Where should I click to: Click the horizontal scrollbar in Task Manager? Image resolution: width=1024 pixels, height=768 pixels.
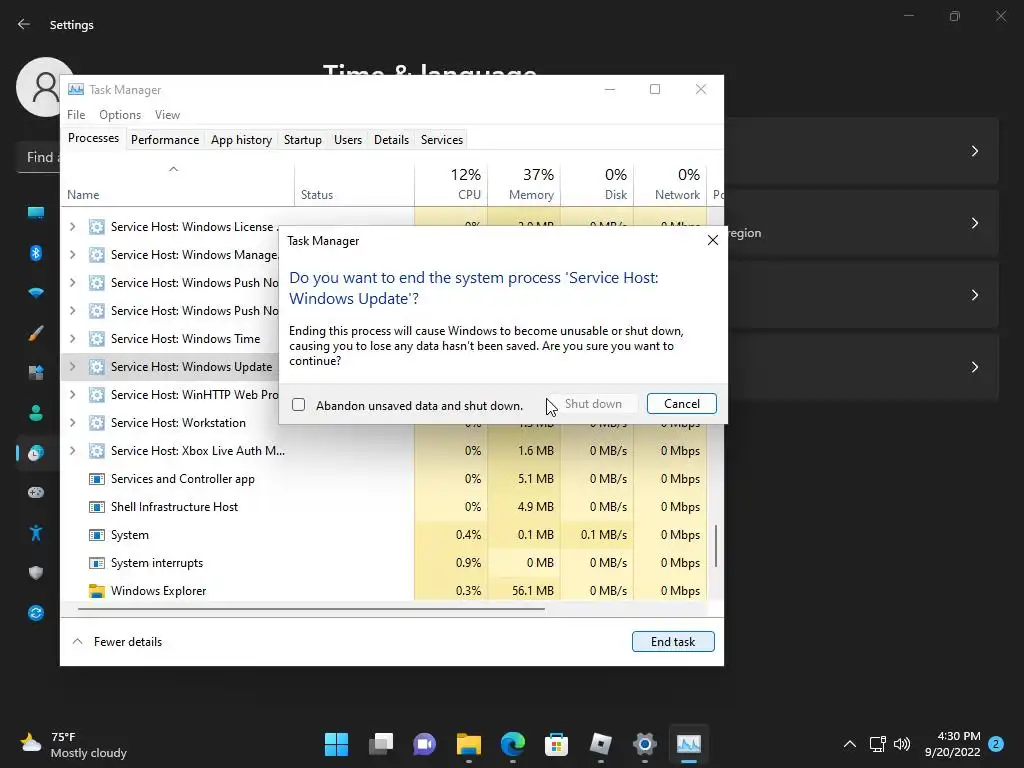click(311, 609)
